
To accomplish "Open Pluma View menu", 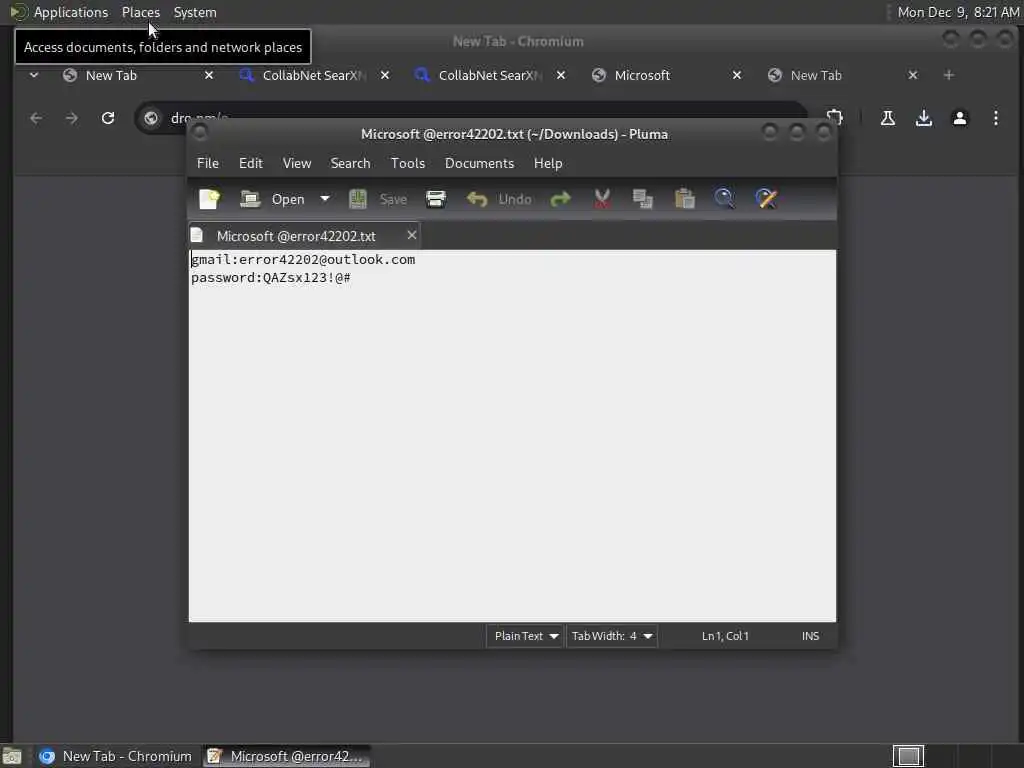I will pos(296,163).
